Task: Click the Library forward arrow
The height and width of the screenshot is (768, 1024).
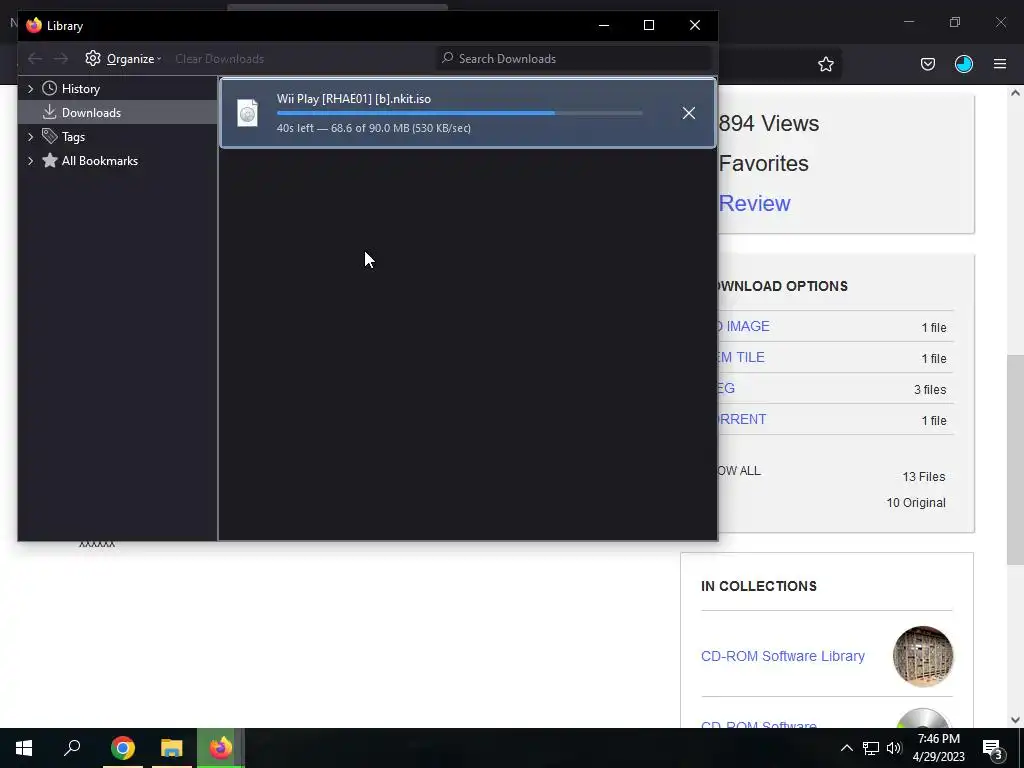Action: (x=61, y=59)
